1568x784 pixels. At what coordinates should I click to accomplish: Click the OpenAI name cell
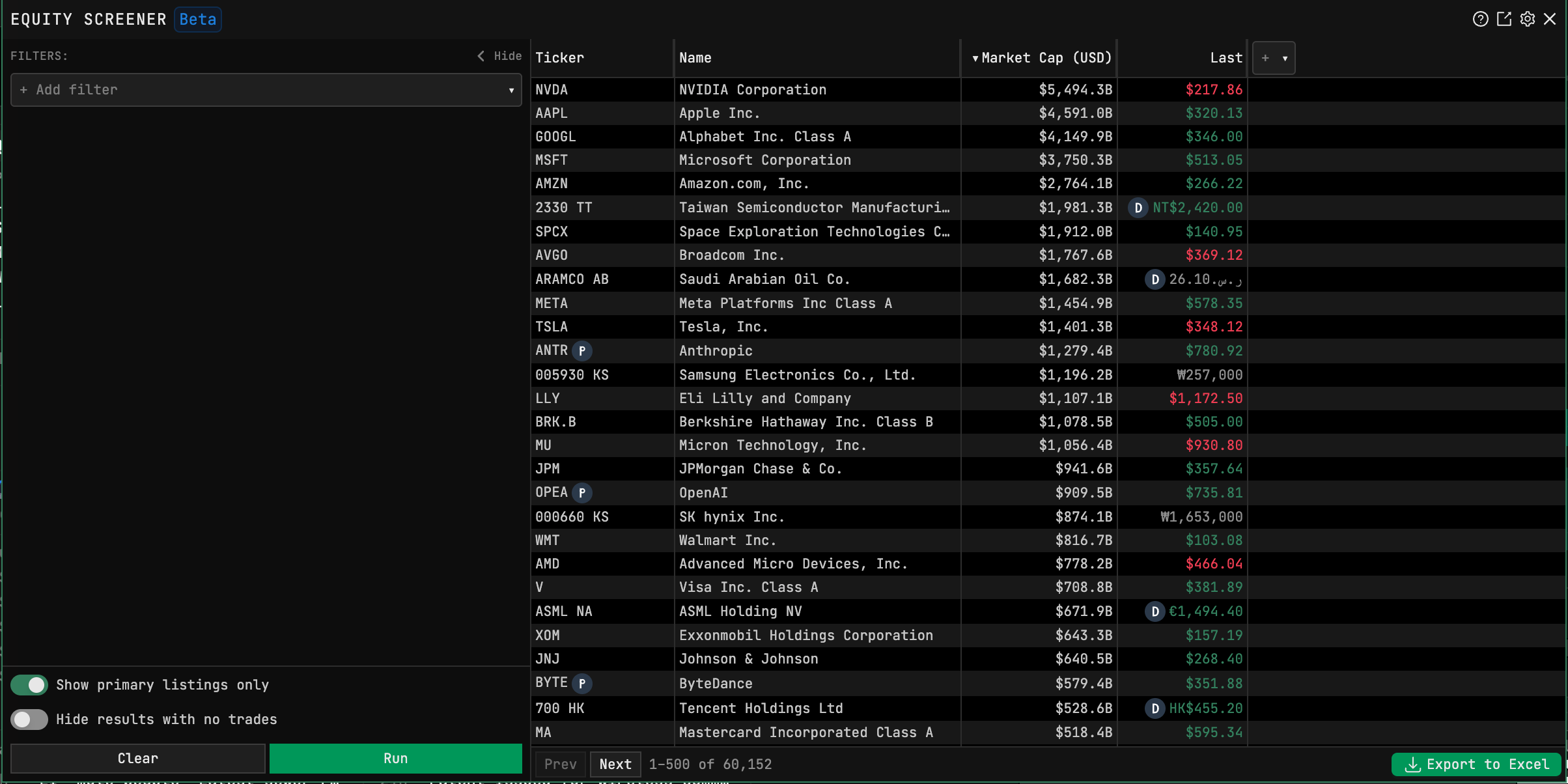coord(817,493)
